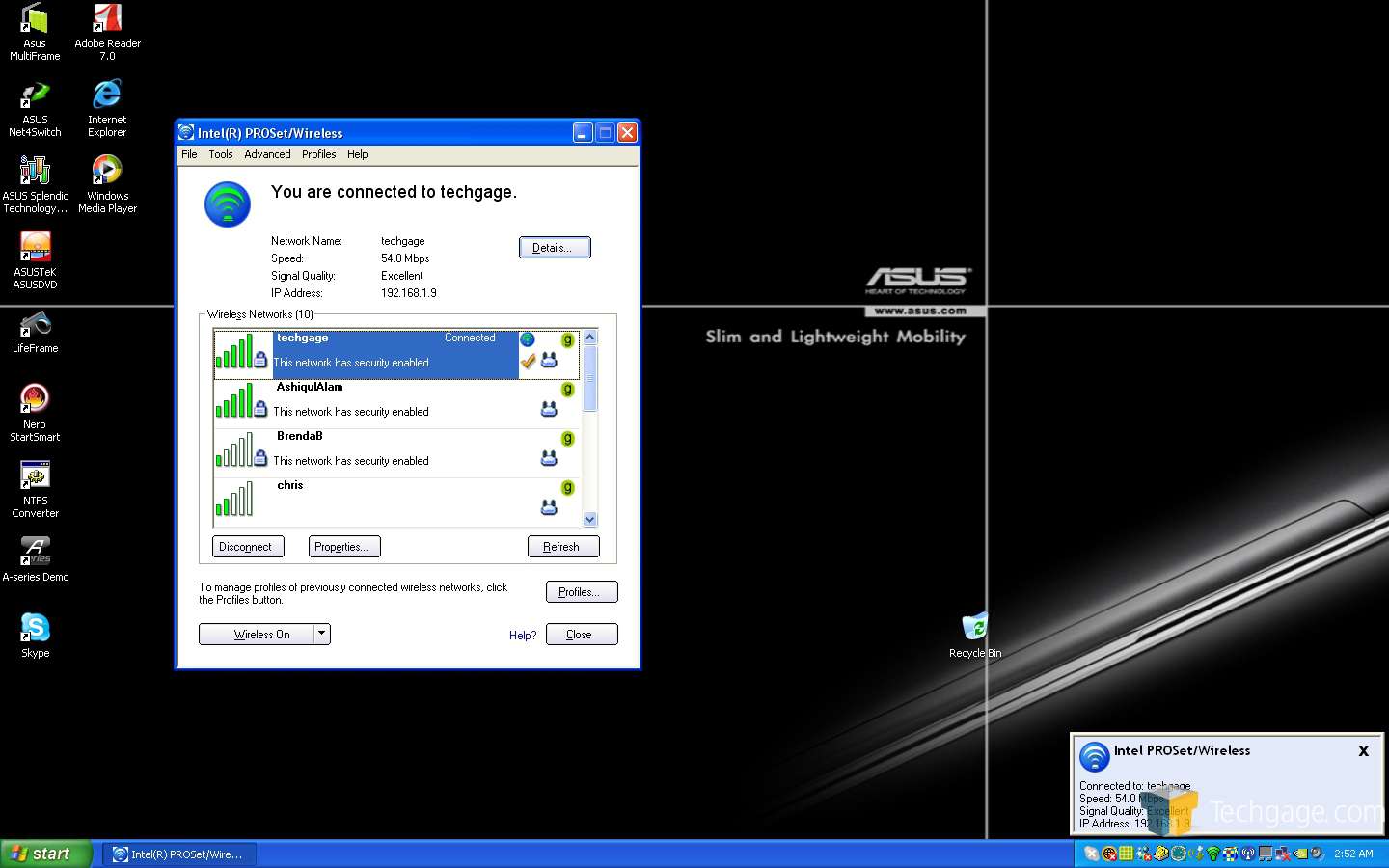Open the Advanced menu
This screenshot has width=1389, height=868.
click(267, 154)
